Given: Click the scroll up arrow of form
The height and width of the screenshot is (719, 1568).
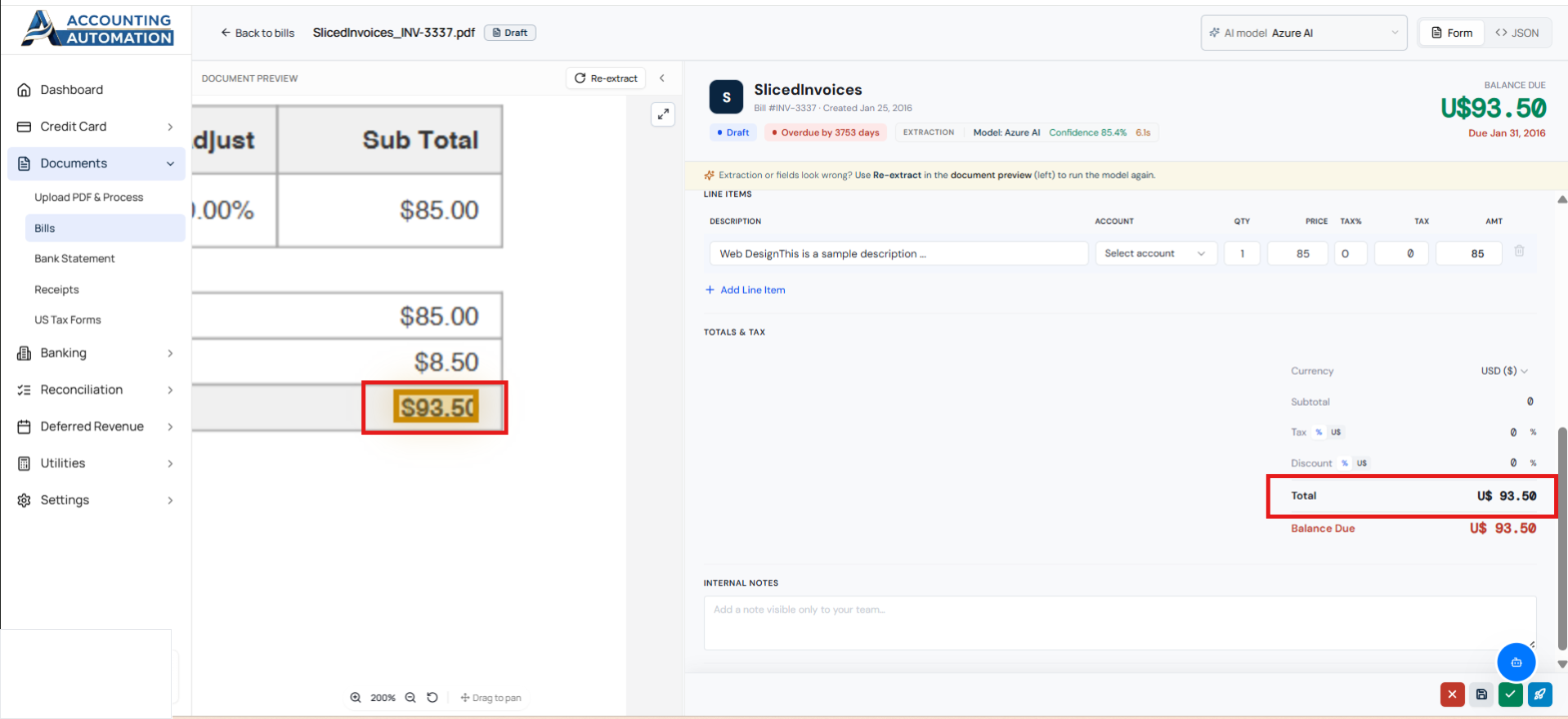Looking at the screenshot, I should pyautogui.click(x=1562, y=199).
